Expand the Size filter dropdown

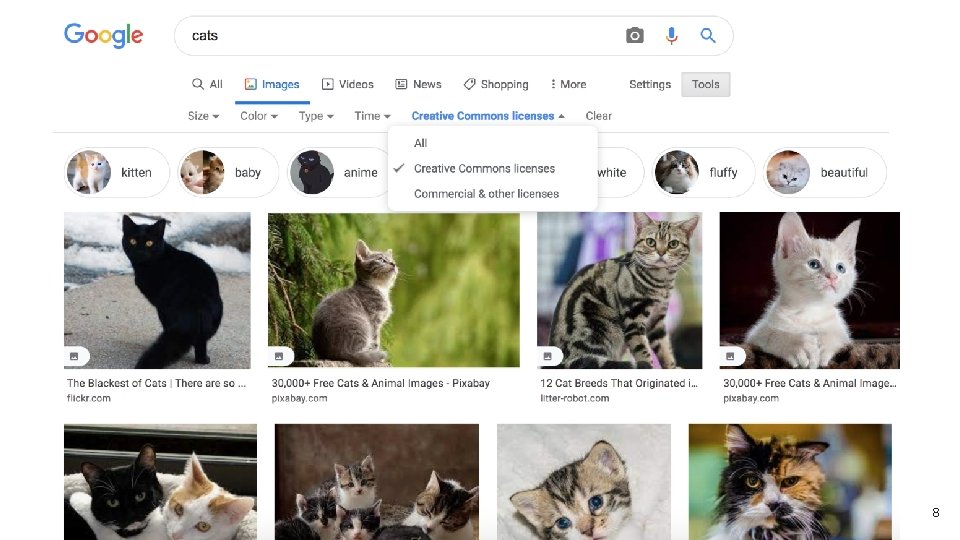(203, 116)
